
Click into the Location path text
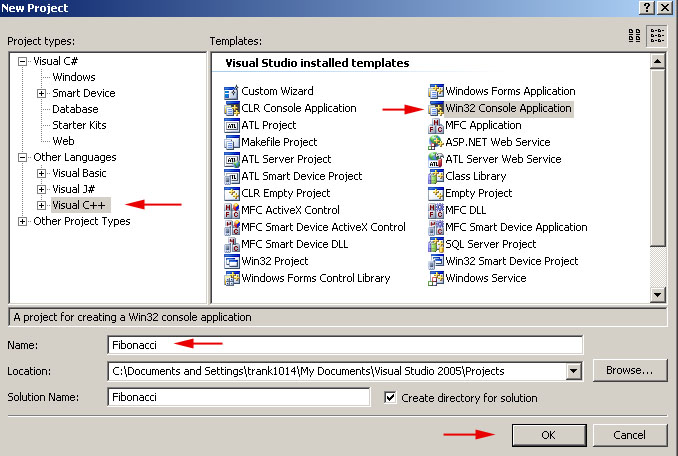(x=308, y=371)
